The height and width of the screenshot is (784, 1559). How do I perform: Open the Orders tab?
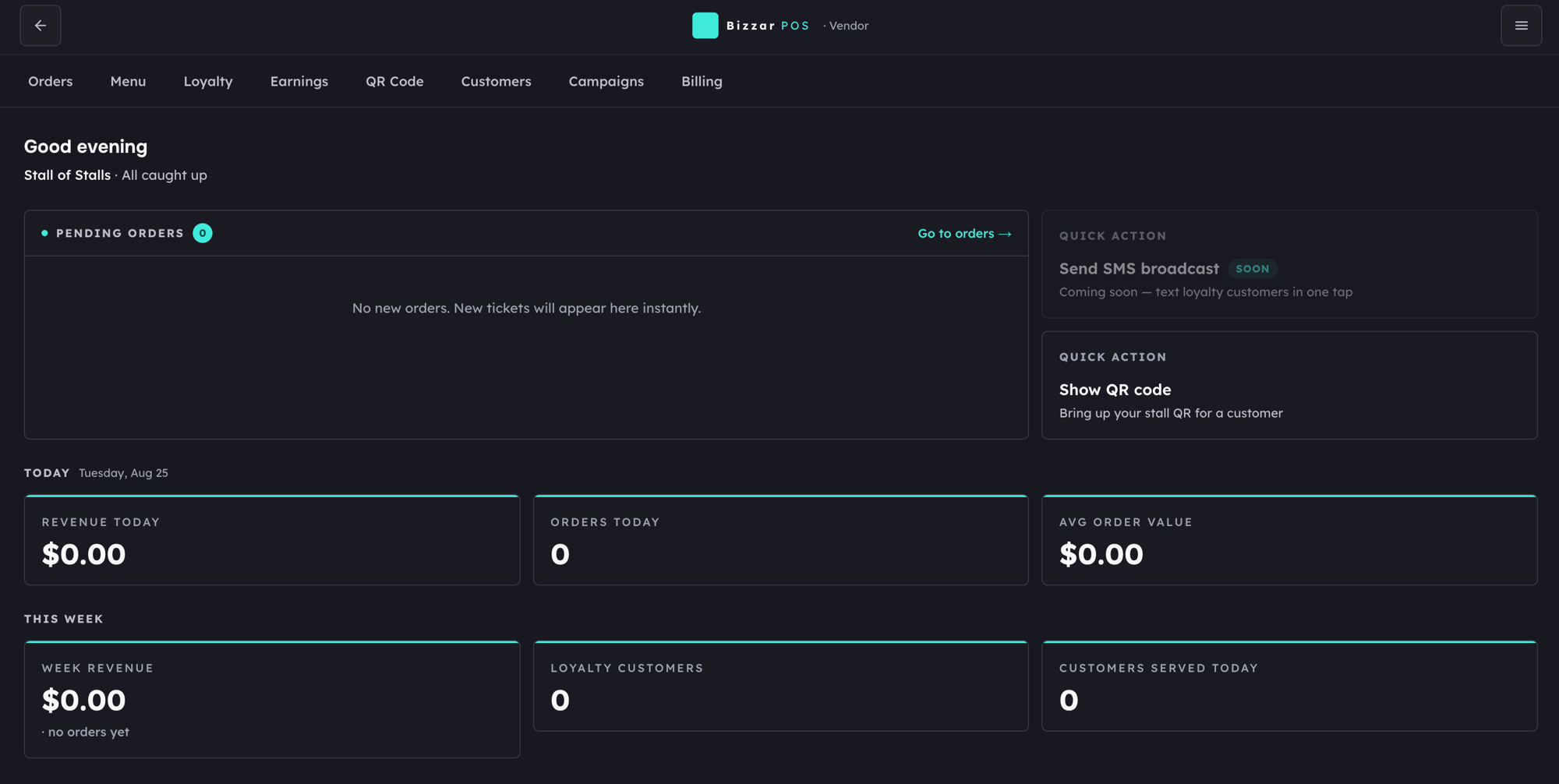51,81
